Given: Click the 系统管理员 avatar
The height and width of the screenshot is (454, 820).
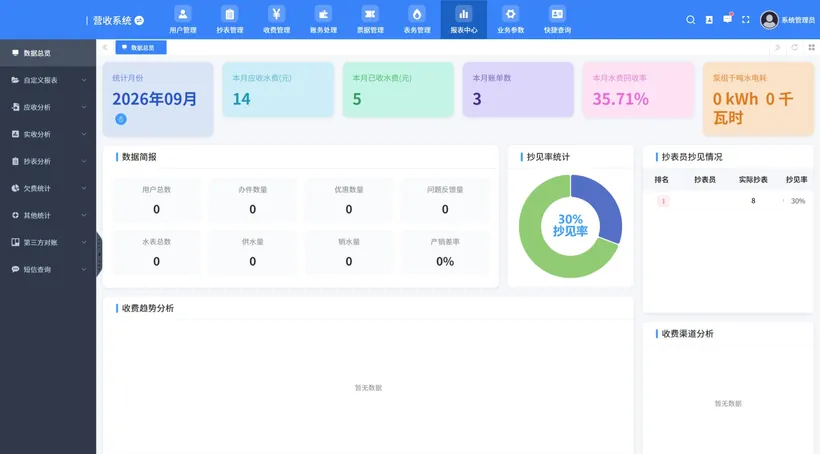Looking at the screenshot, I should tap(769, 20).
